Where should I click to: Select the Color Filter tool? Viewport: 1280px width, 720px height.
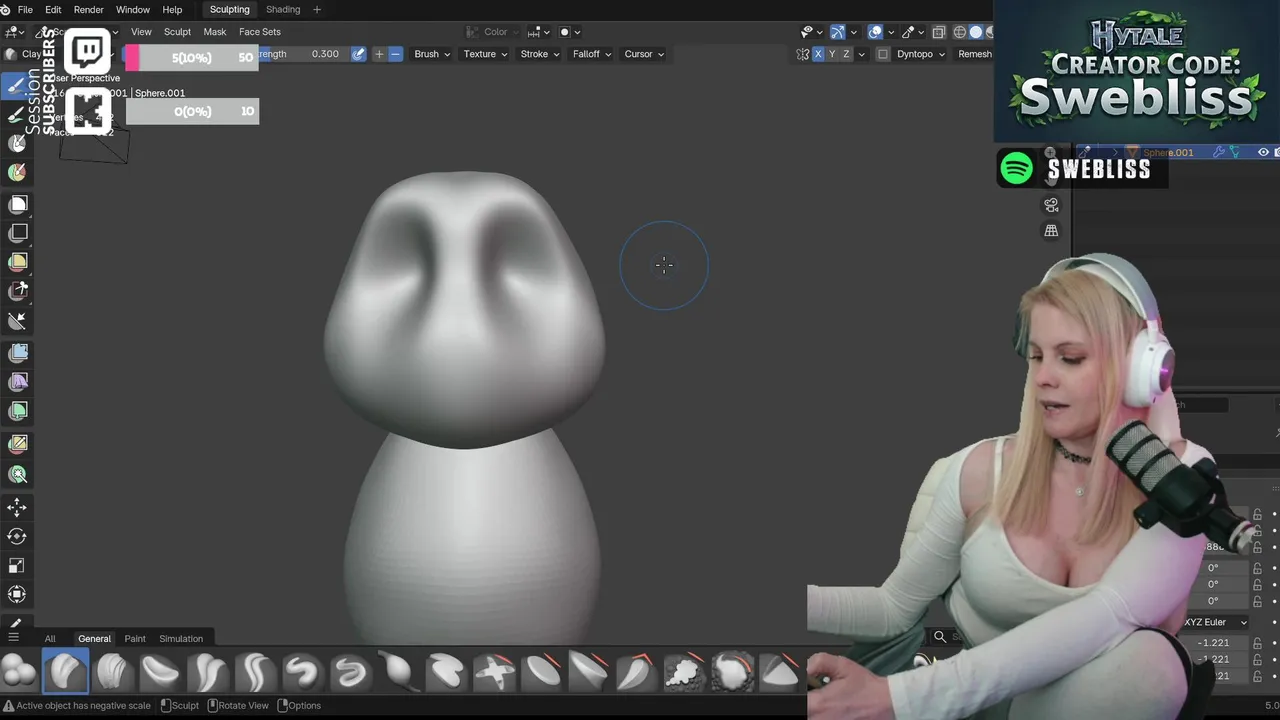click(17, 411)
